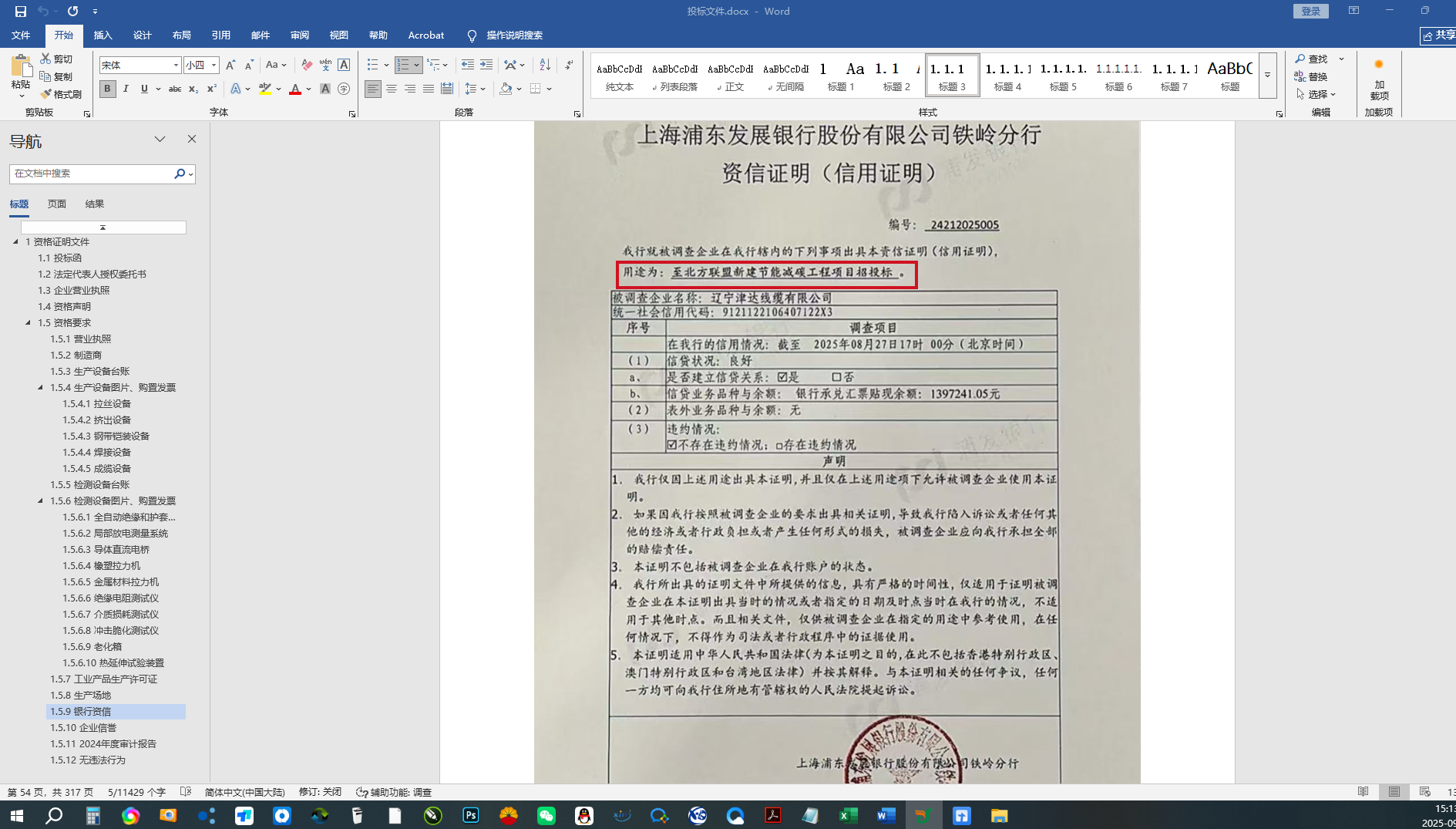This screenshot has height=829, width=1456.
Task: Switch to the Results (结果) navigation tab
Action: 95,204
